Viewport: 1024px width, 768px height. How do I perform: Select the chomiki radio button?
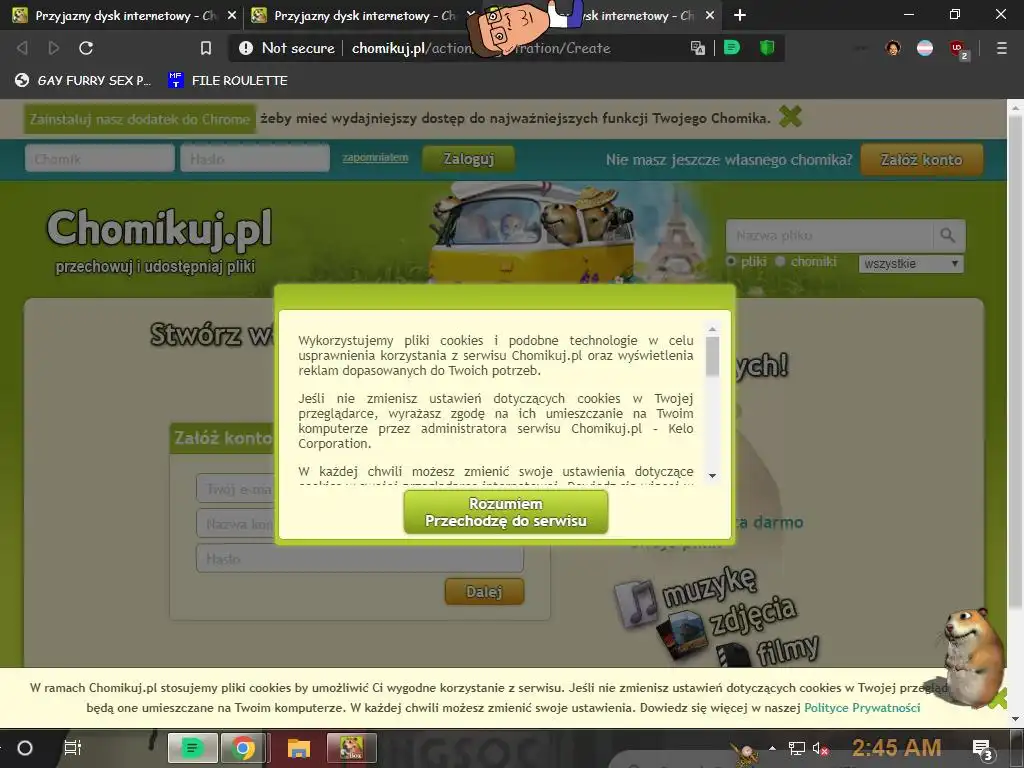coord(780,261)
